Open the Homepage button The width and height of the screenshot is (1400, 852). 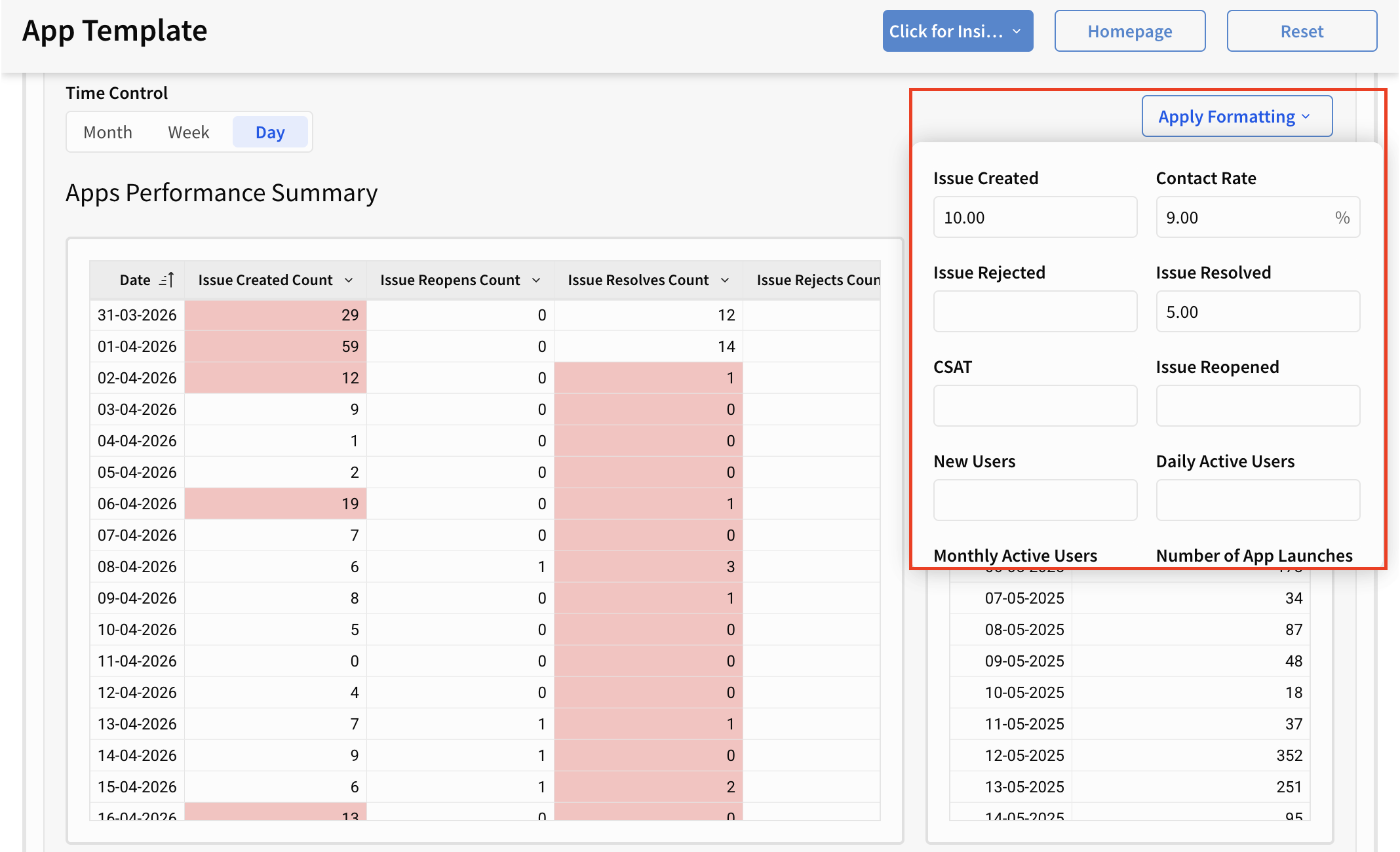(x=1130, y=31)
